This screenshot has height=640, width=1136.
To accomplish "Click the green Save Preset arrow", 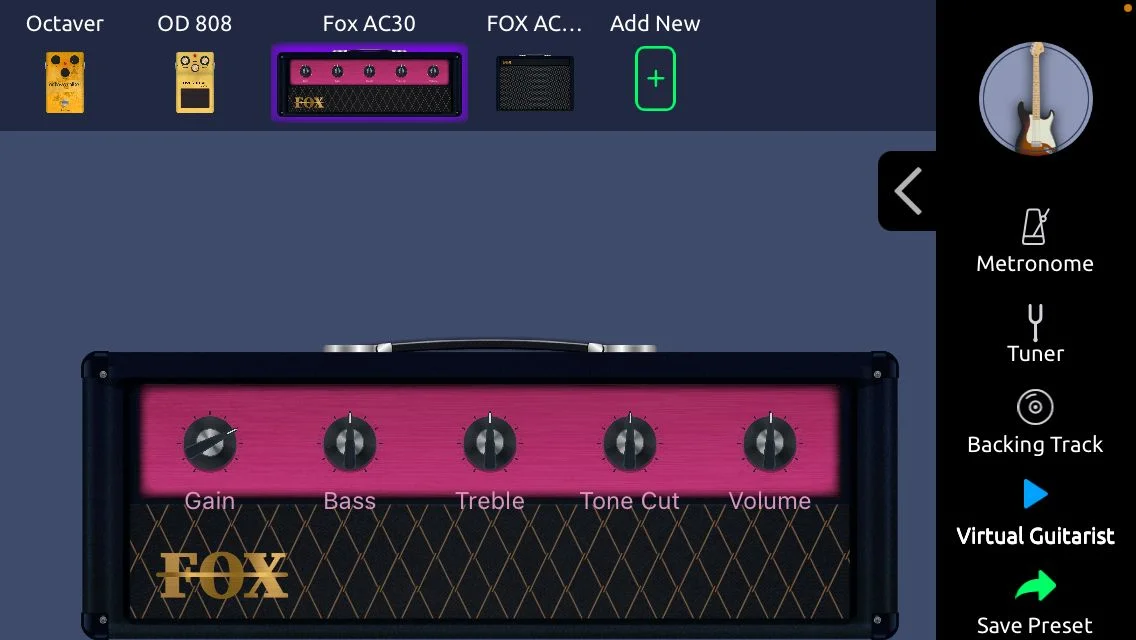I will 1035,586.
